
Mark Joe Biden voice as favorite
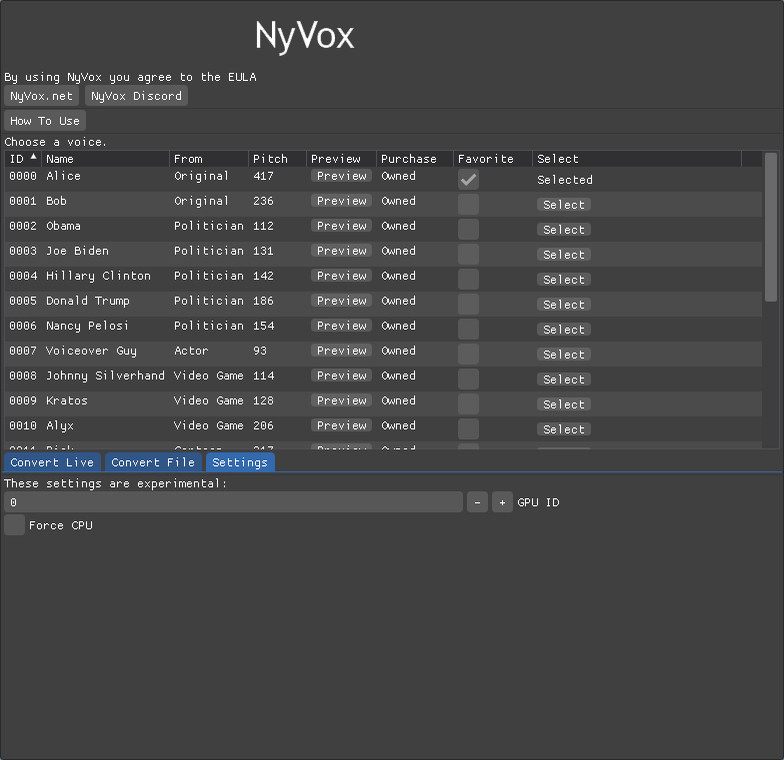(x=468, y=255)
